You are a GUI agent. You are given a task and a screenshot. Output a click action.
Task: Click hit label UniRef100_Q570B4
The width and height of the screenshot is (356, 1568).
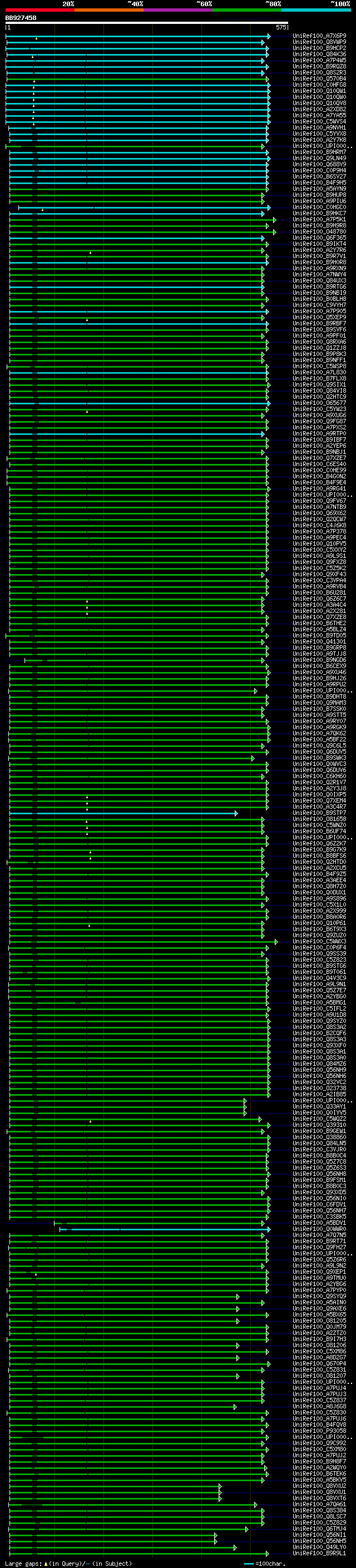319,78
